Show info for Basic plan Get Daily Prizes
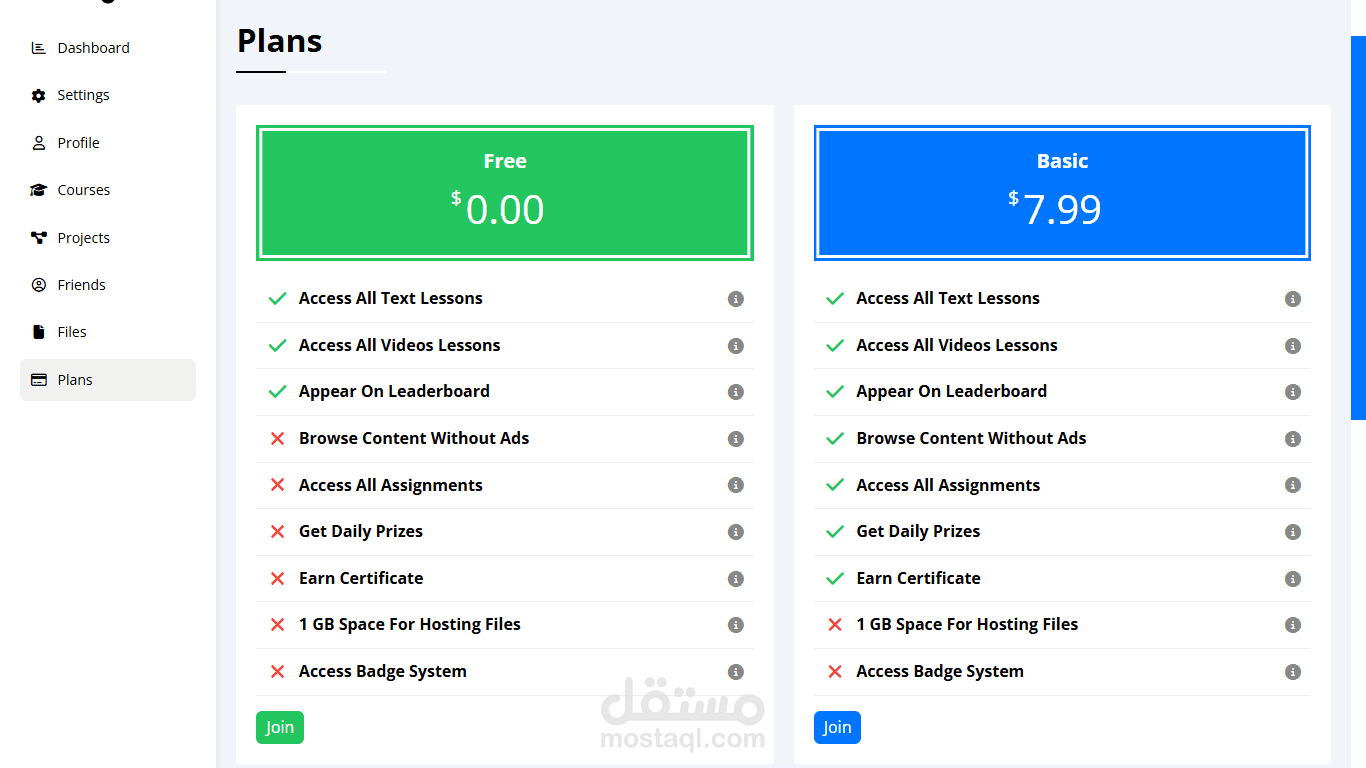This screenshot has height=768, width=1366. (x=1293, y=532)
